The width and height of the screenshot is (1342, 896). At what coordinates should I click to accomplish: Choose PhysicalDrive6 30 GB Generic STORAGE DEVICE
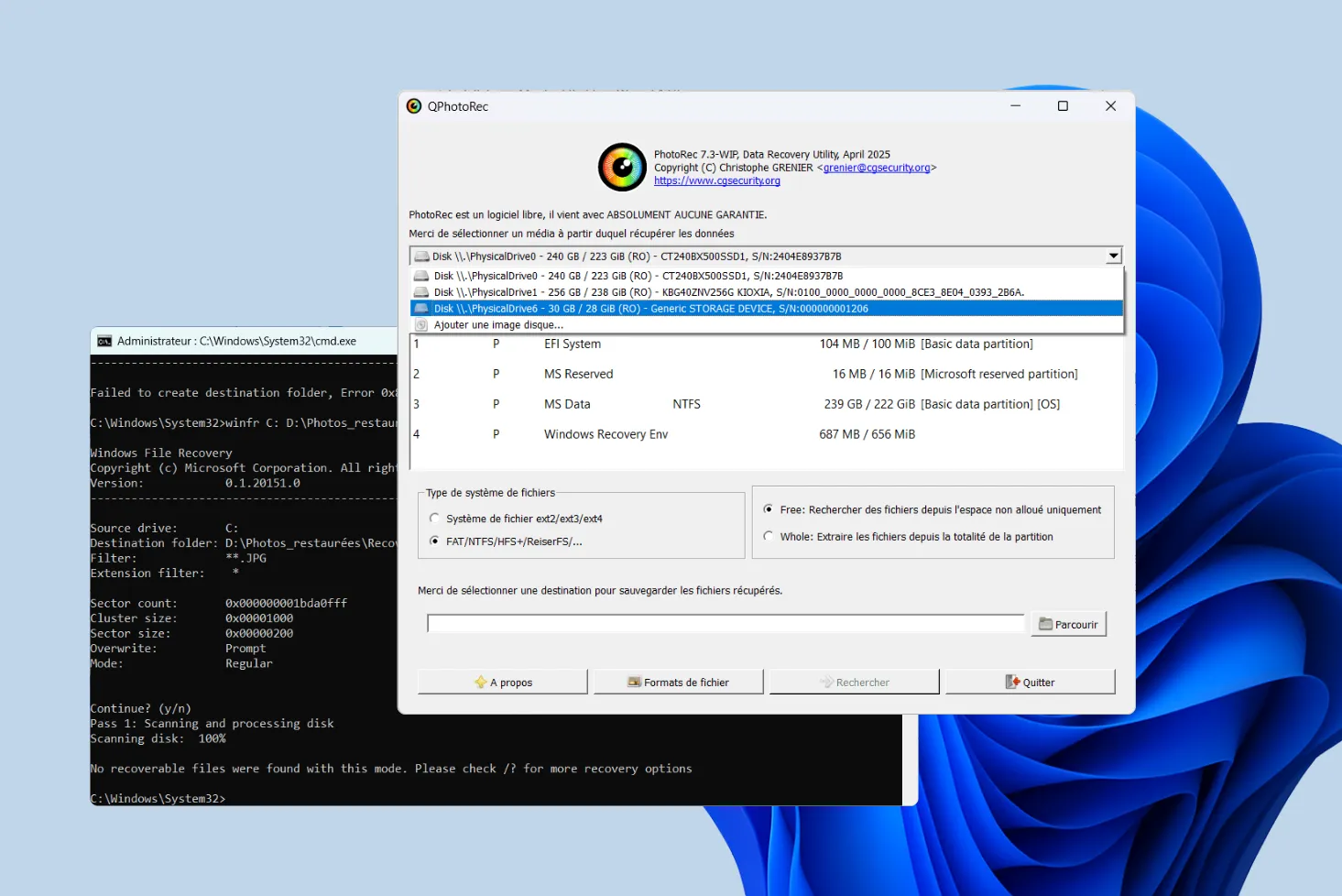click(x=767, y=309)
